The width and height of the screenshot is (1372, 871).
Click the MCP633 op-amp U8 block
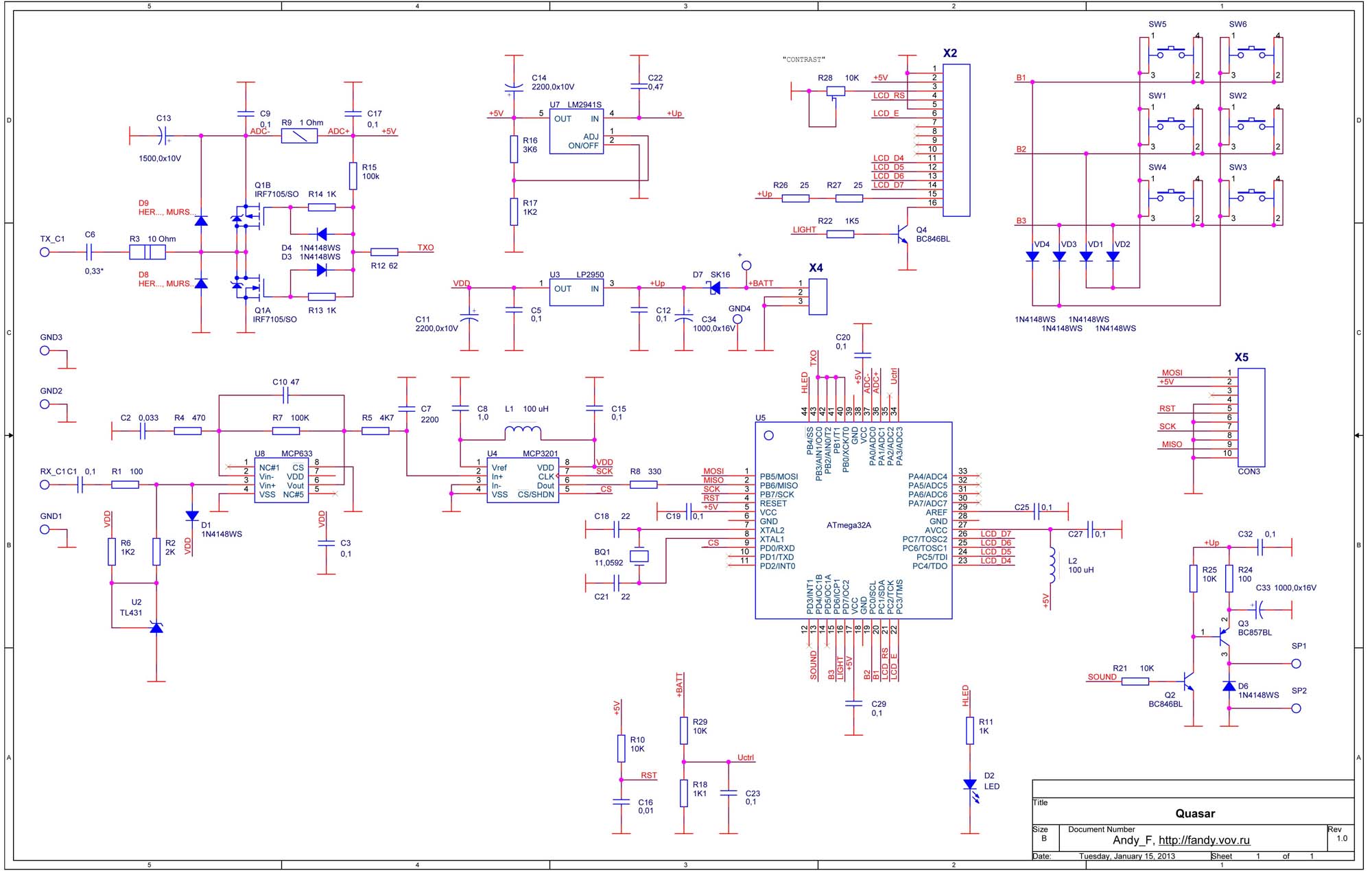point(281,480)
